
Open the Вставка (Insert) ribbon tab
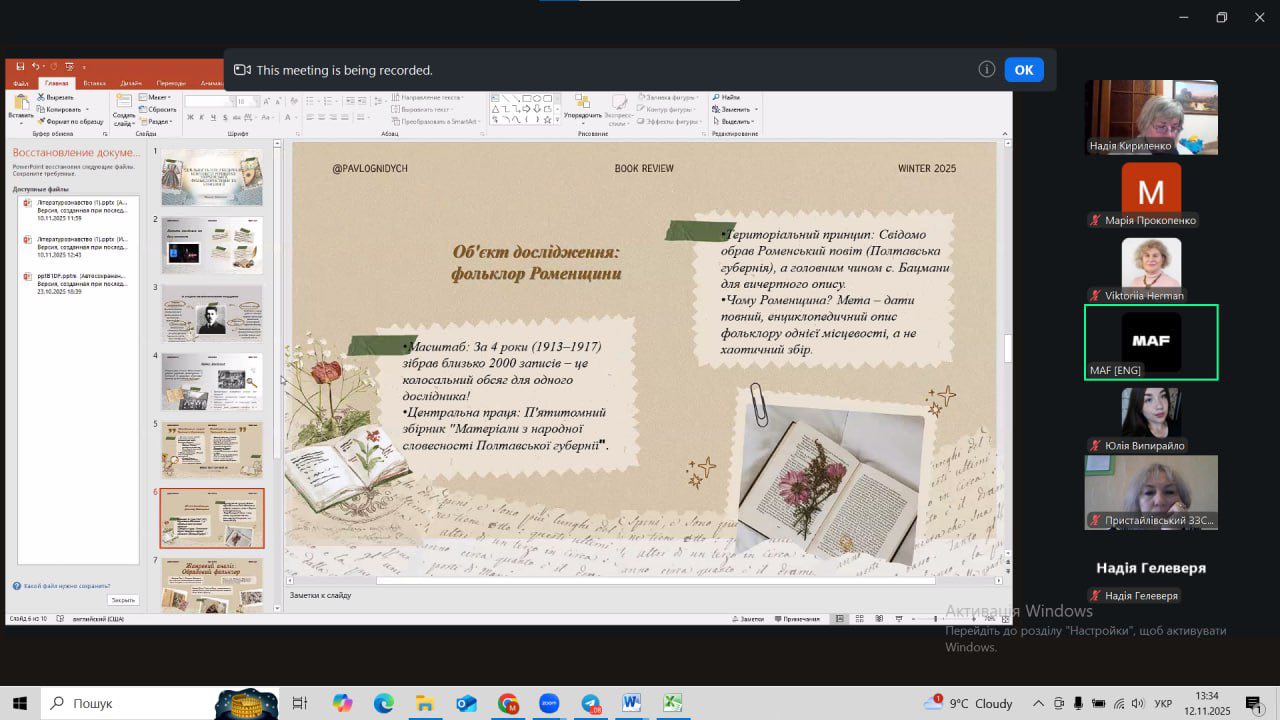pyautogui.click(x=95, y=83)
